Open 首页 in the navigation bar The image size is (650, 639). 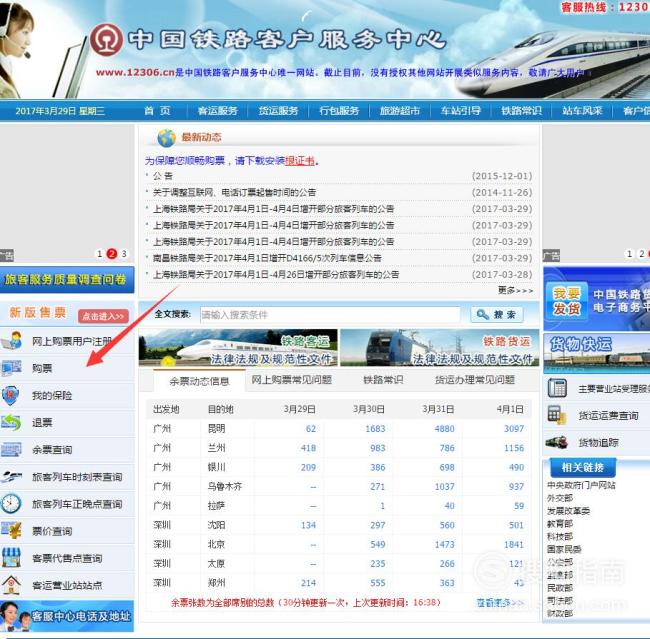[157, 110]
